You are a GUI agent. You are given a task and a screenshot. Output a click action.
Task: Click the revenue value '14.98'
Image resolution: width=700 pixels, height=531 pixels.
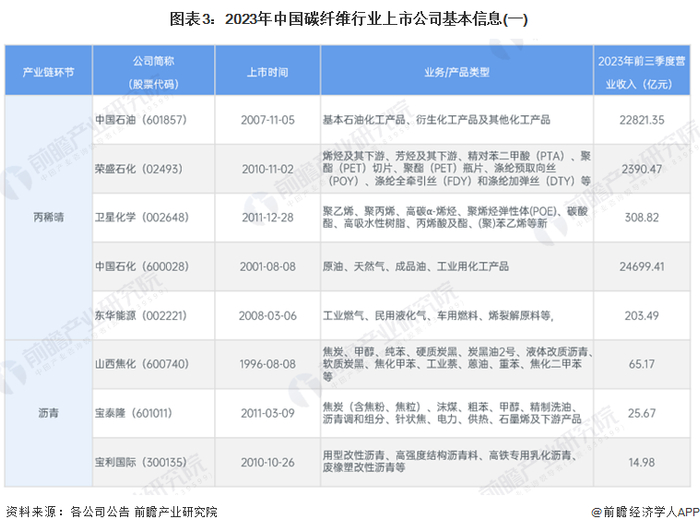click(642, 462)
